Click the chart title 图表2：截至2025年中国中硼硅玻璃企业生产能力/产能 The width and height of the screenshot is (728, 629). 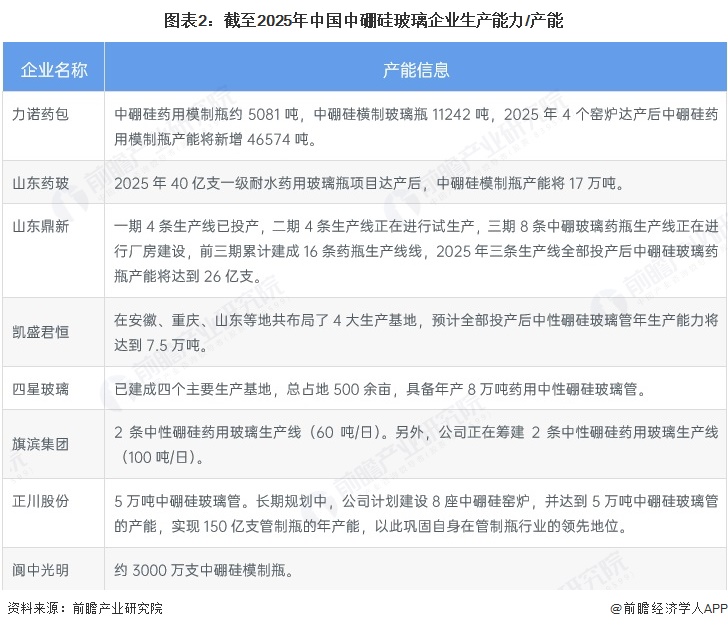pyautogui.click(x=364, y=21)
